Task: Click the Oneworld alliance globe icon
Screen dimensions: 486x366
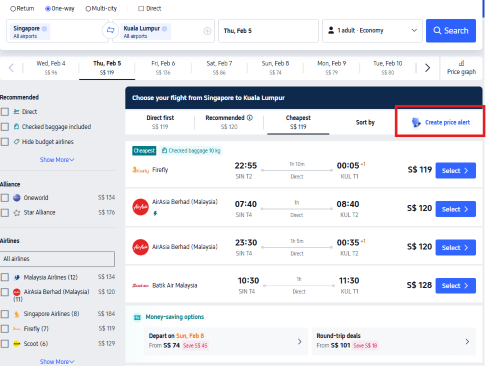Action: coord(17,198)
